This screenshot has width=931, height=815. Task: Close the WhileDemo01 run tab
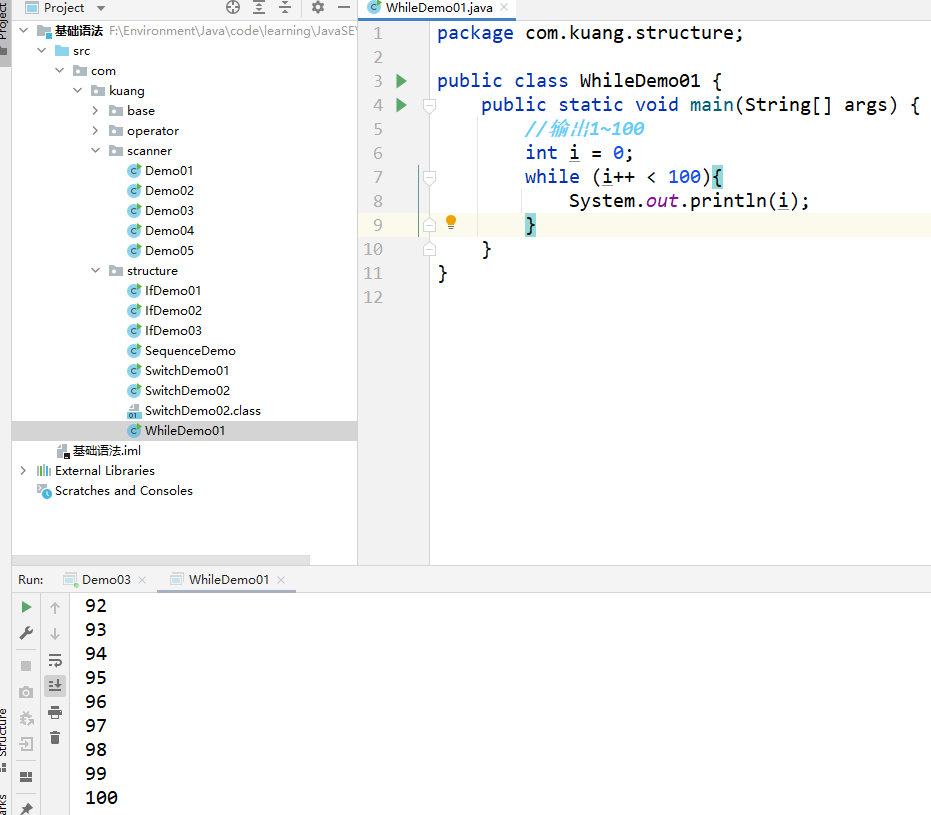[x=281, y=580]
